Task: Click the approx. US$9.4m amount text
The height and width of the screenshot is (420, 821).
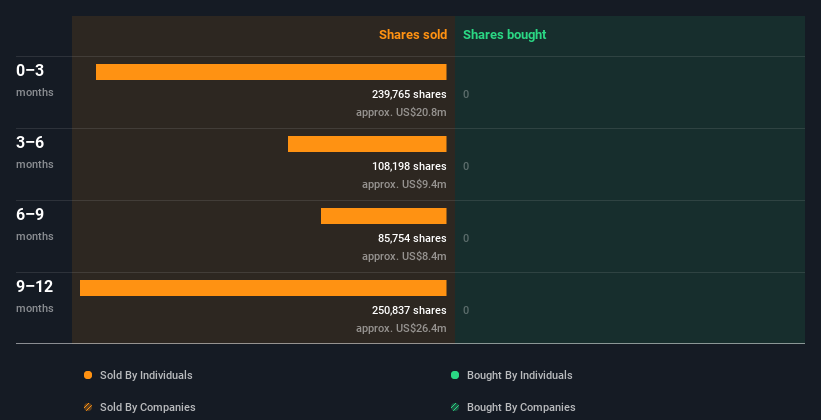Action: click(x=404, y=184)
